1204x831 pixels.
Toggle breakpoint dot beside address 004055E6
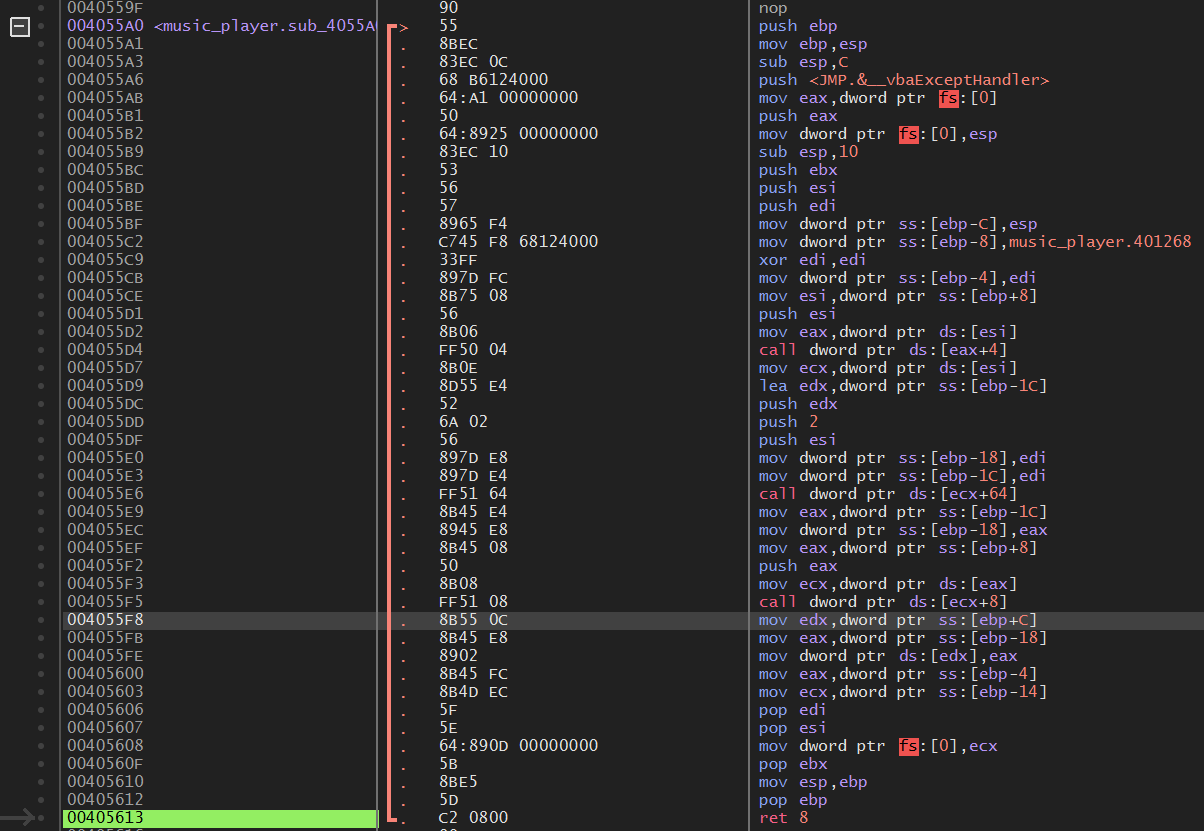[41, 494]
